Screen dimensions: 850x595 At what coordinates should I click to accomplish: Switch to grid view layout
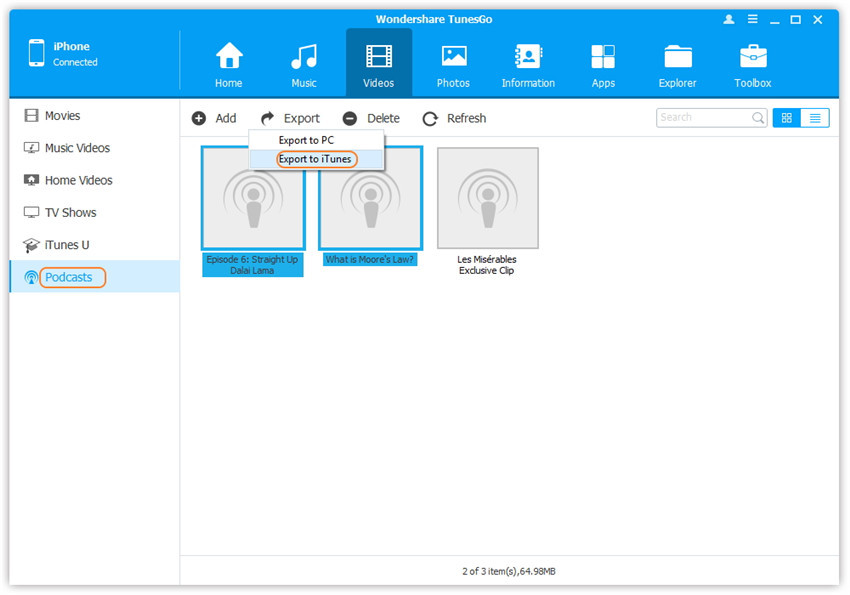coord(787,118)
